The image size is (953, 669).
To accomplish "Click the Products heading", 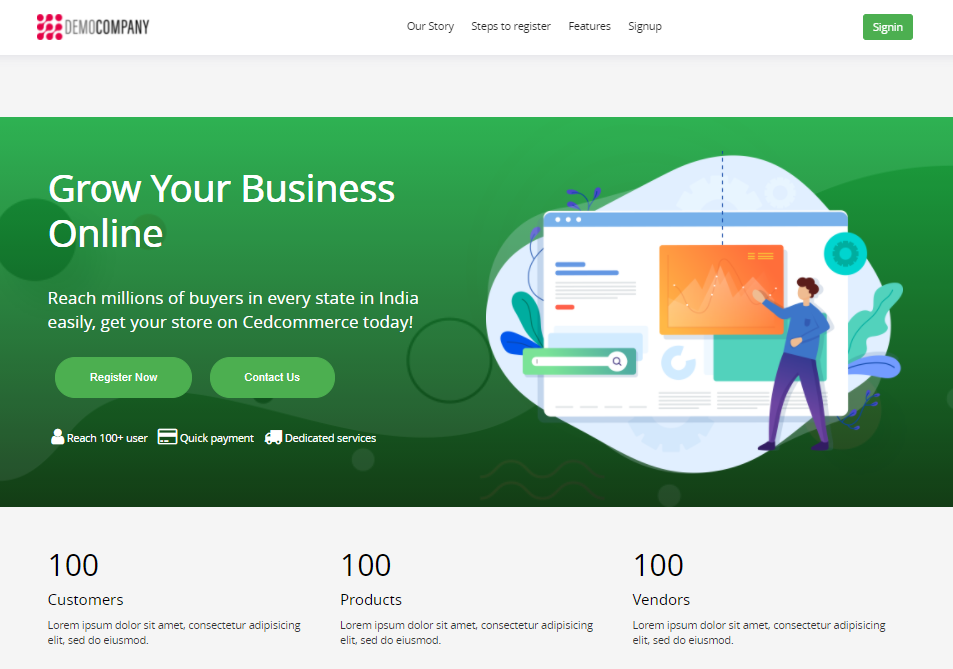I will click(x=371, y=600).
